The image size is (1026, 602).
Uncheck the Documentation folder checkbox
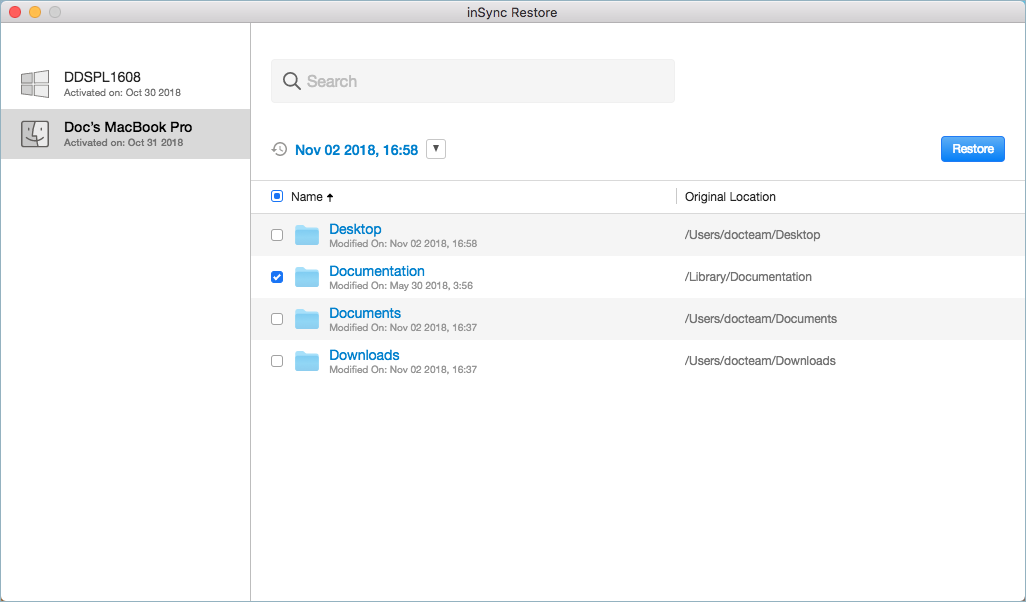277,277
